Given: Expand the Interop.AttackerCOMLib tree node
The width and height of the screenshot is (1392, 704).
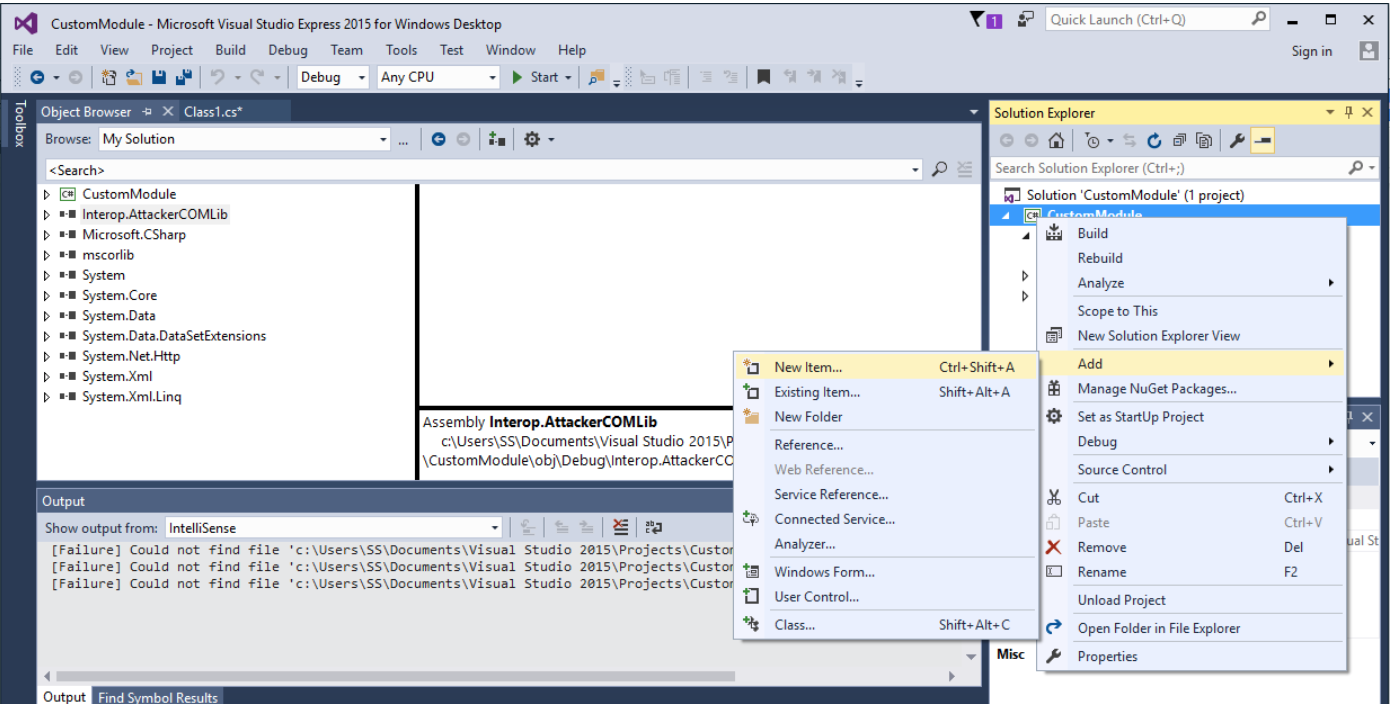Looking at the screenshot, I should pos(47,215).
